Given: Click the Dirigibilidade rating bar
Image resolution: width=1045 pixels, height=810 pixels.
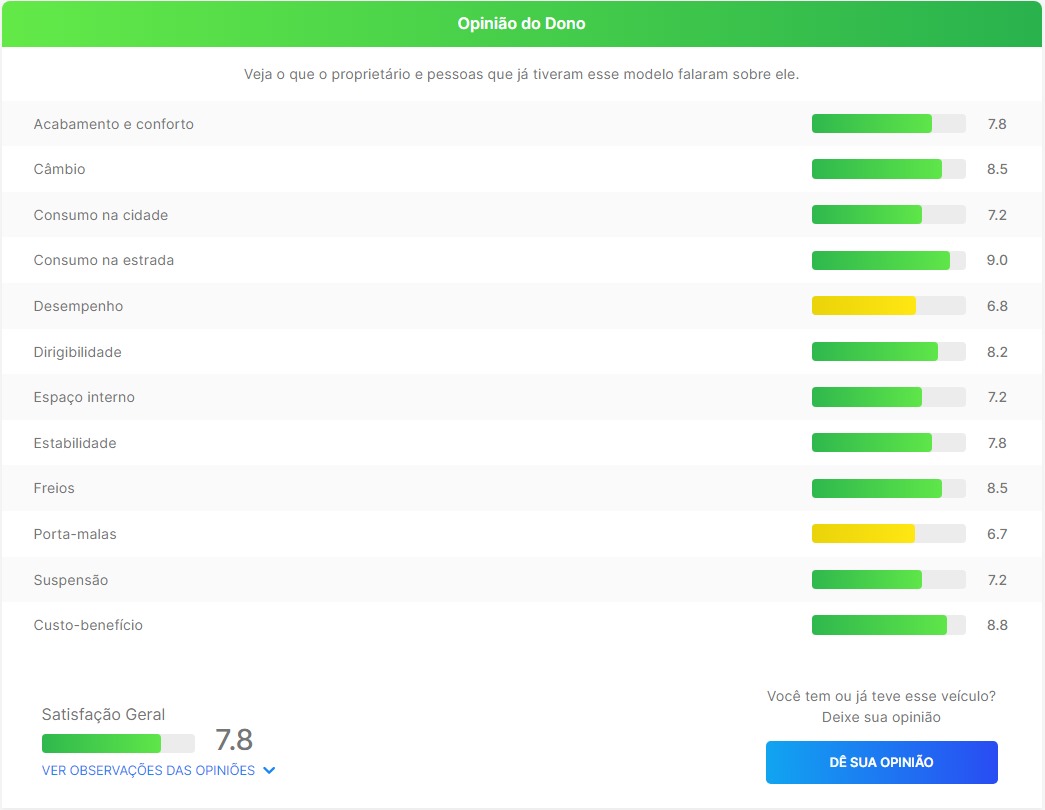Looking at the screenshot, I should [888, 351].
